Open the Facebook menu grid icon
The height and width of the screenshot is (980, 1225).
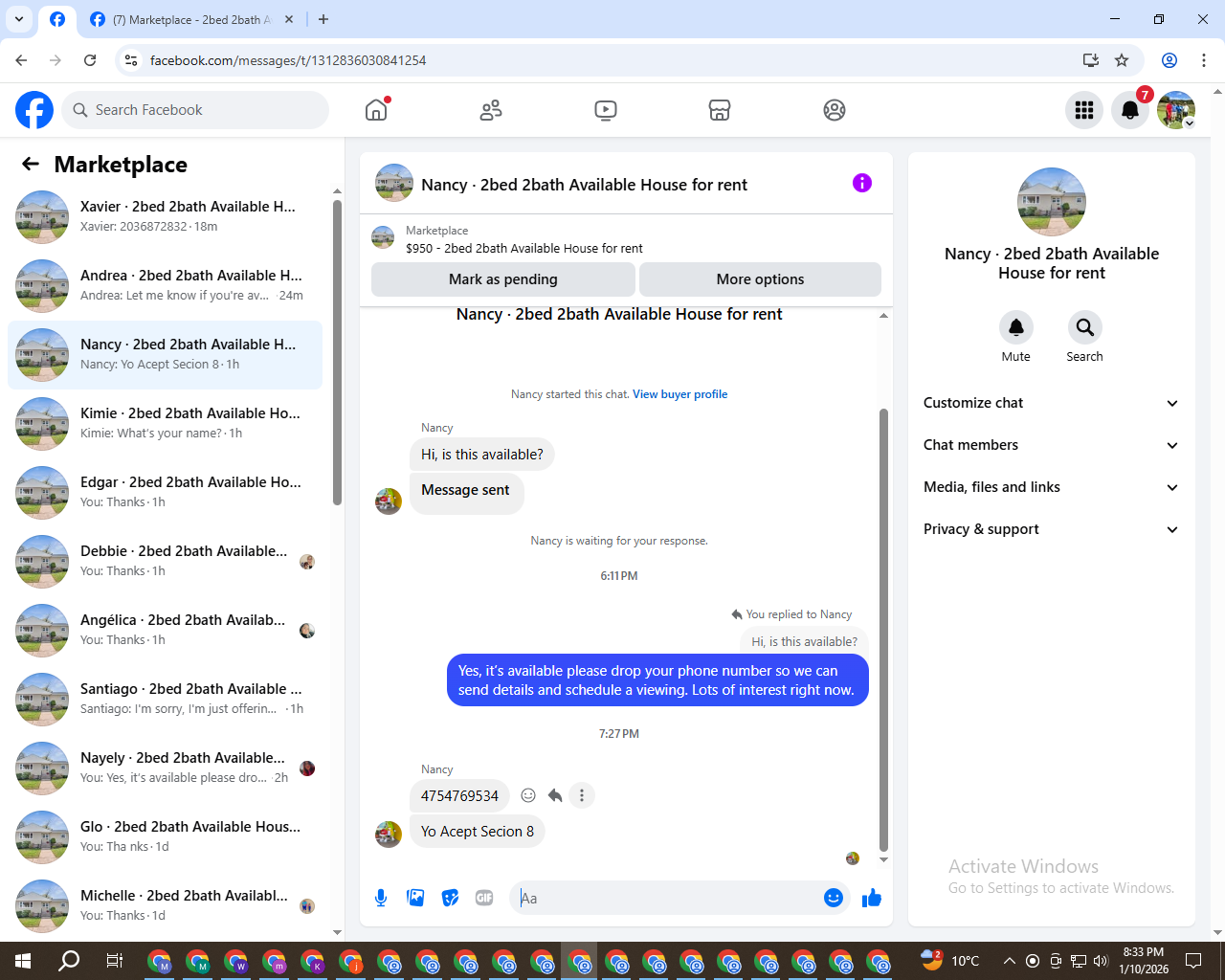click(x=1084, y=110)
